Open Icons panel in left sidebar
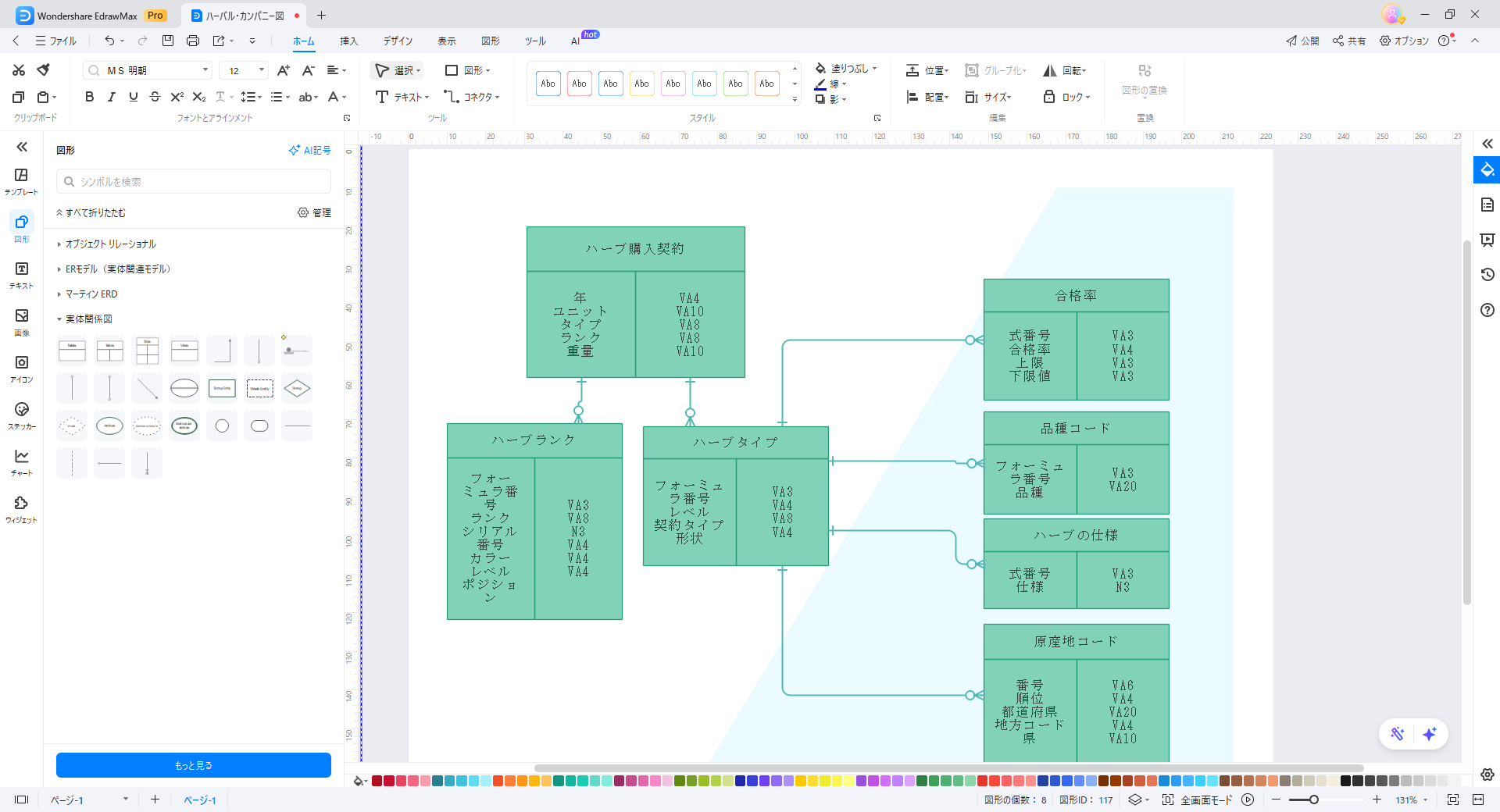The width and height of the screenshot is (1500, 812). click(x=21, y=369)
